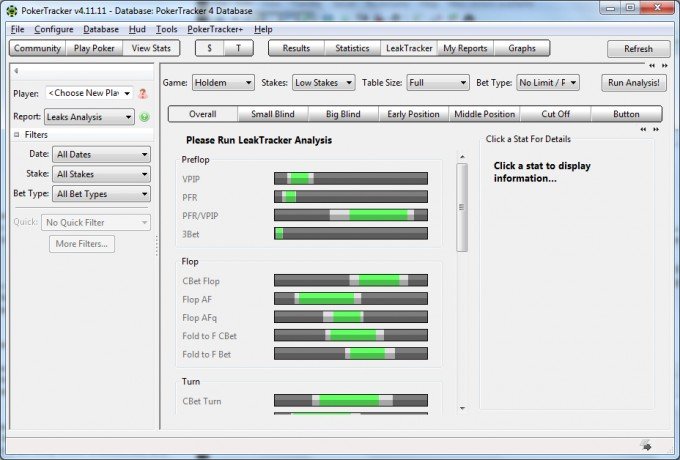Click the PFR/VIP stat range bar
This screenshot has width=680, height=460.
tap(351, 215)
